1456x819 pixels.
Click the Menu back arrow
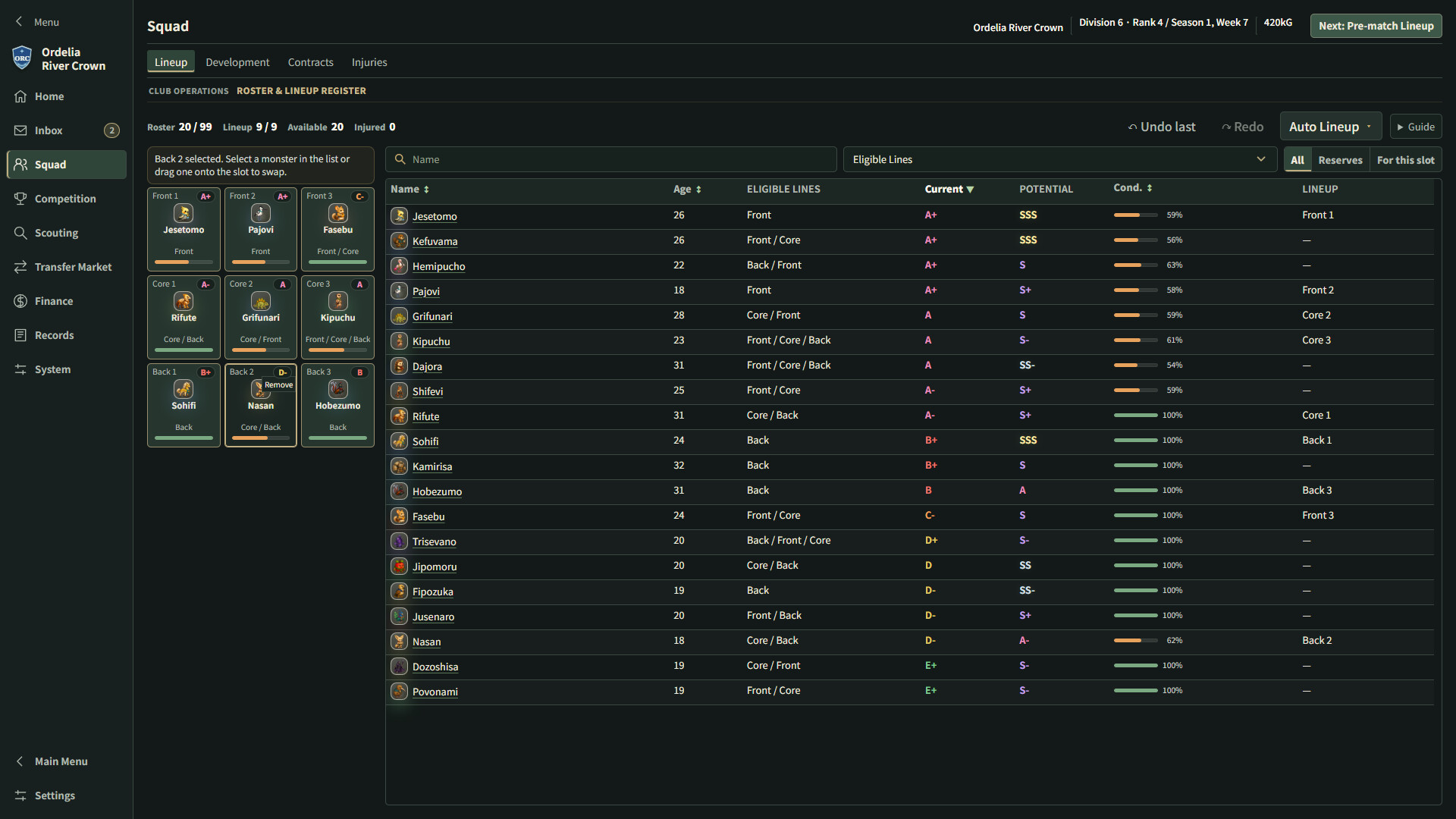pyautogui.click(x=19, y=22)
